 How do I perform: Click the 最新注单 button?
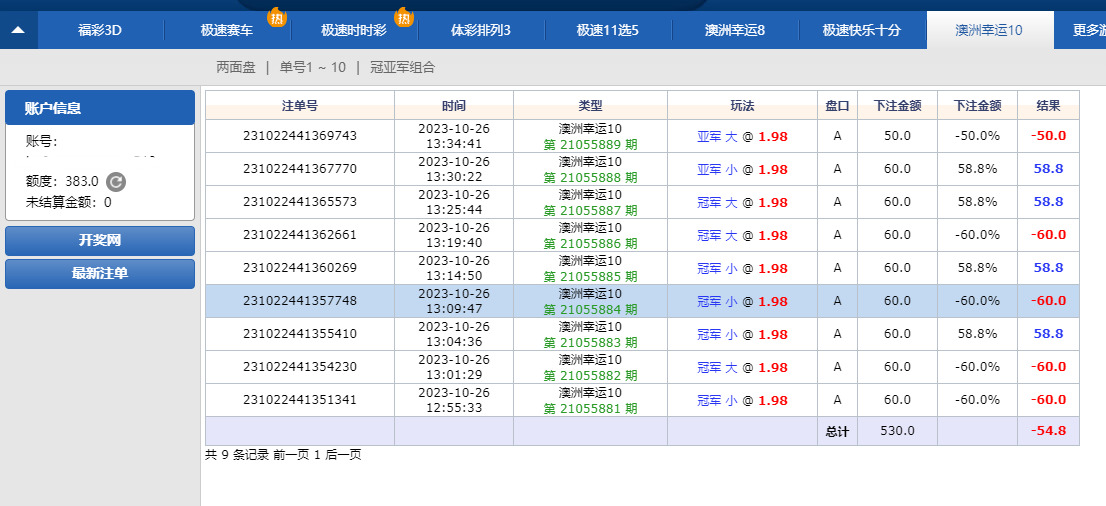tap(100, 273)
